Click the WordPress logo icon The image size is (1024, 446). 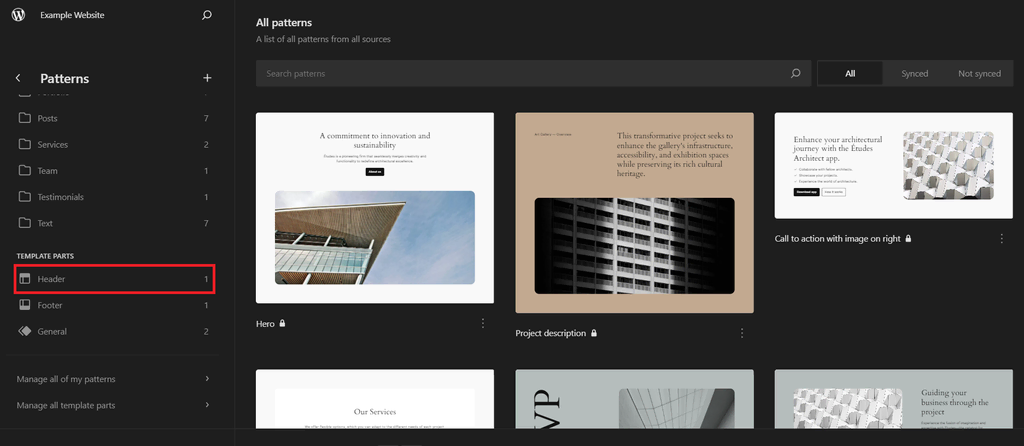pos(18,15)
